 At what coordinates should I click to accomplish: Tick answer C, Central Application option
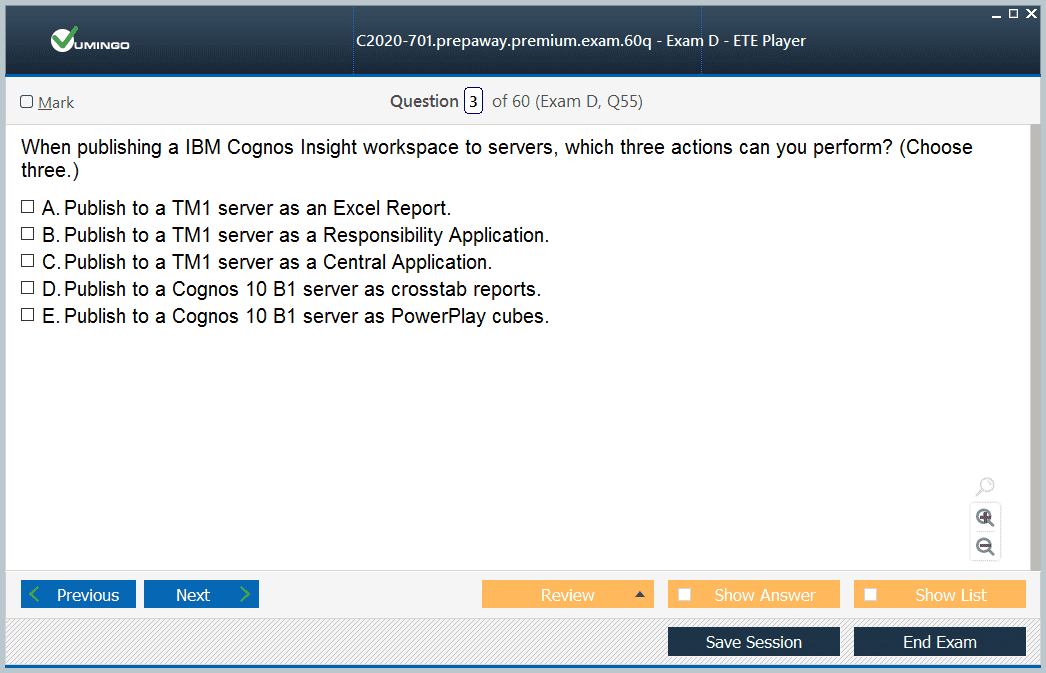click(x=28, y=262)
